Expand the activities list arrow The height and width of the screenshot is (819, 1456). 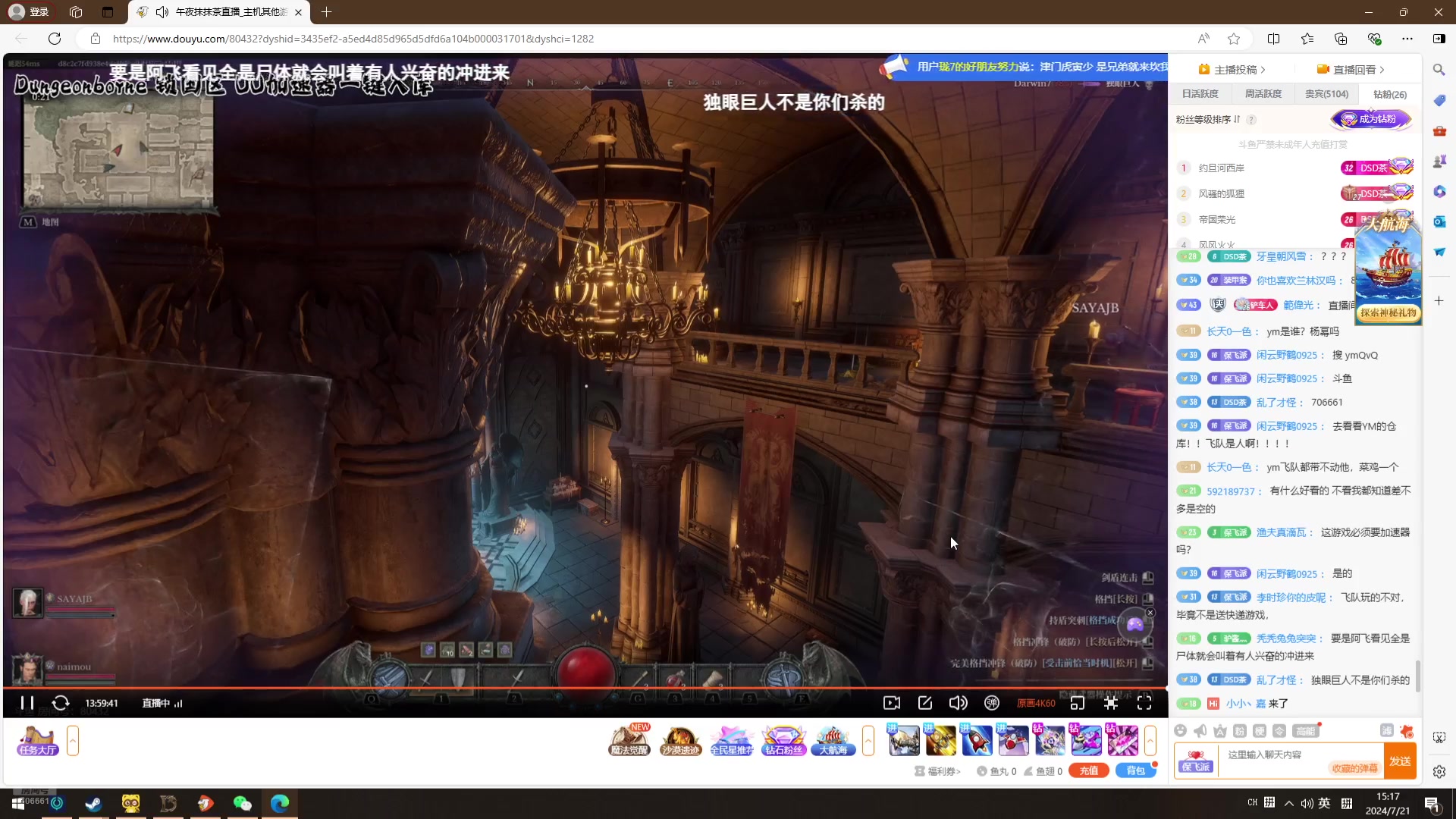(x=868, y=741)
